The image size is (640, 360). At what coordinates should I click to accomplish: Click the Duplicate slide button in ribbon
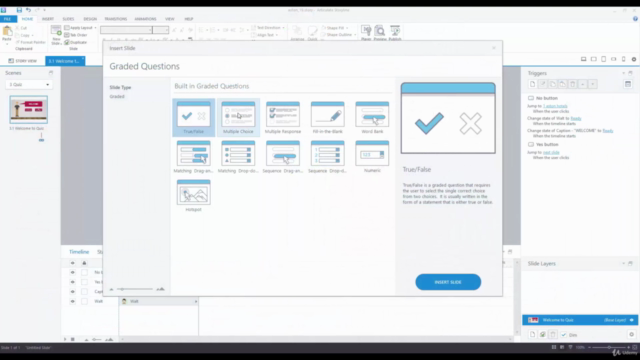pyautogui.click(x=76, y=42)
